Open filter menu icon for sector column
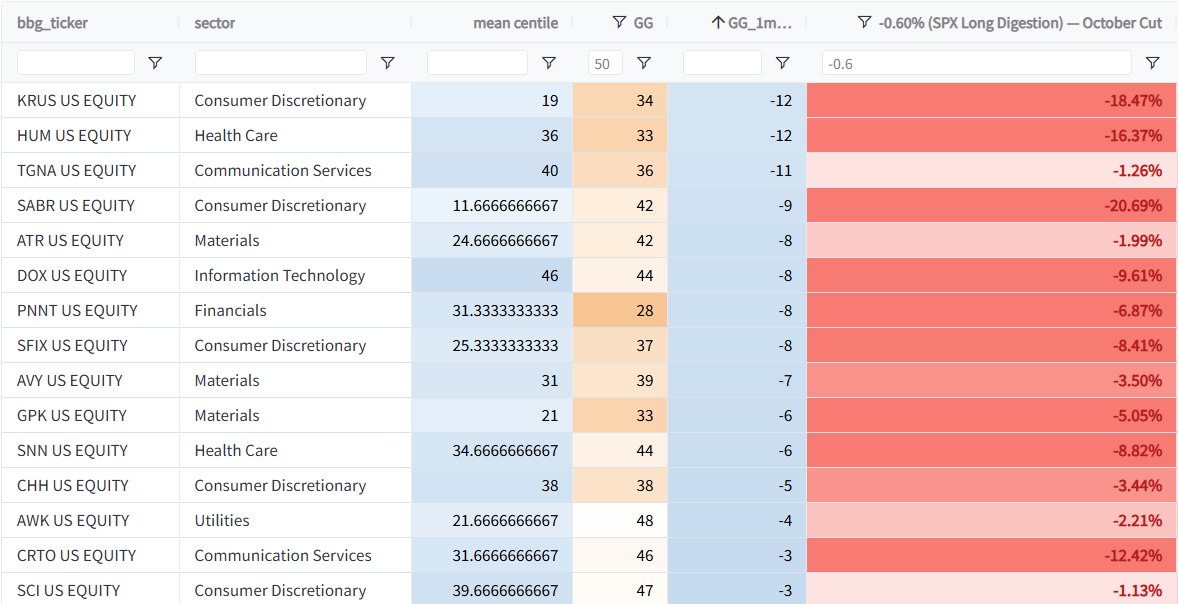The height and width of the screenshot is (604, 1178). (x=387, y=63)
